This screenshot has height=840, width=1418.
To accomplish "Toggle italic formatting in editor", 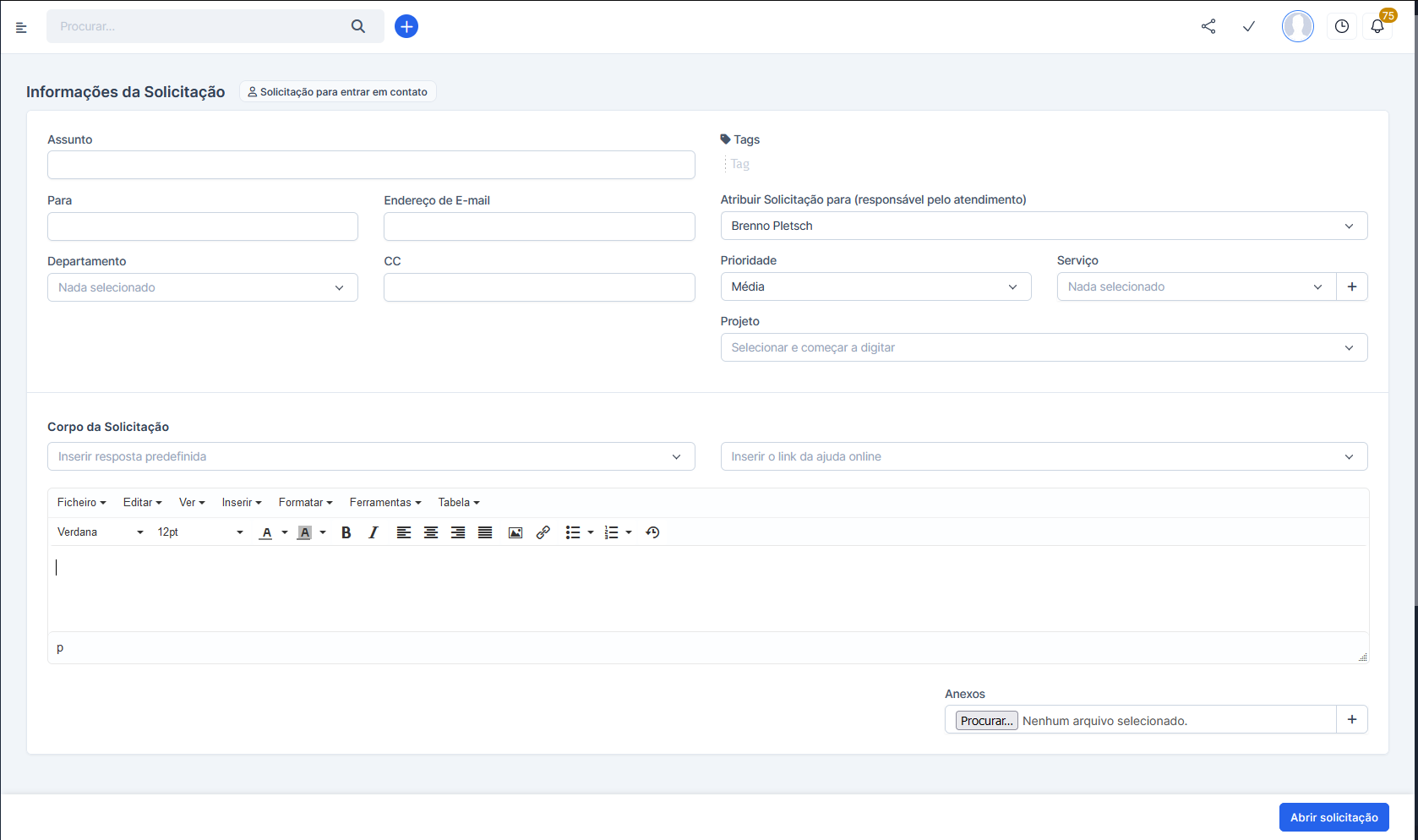I will [x=373, y=532].
